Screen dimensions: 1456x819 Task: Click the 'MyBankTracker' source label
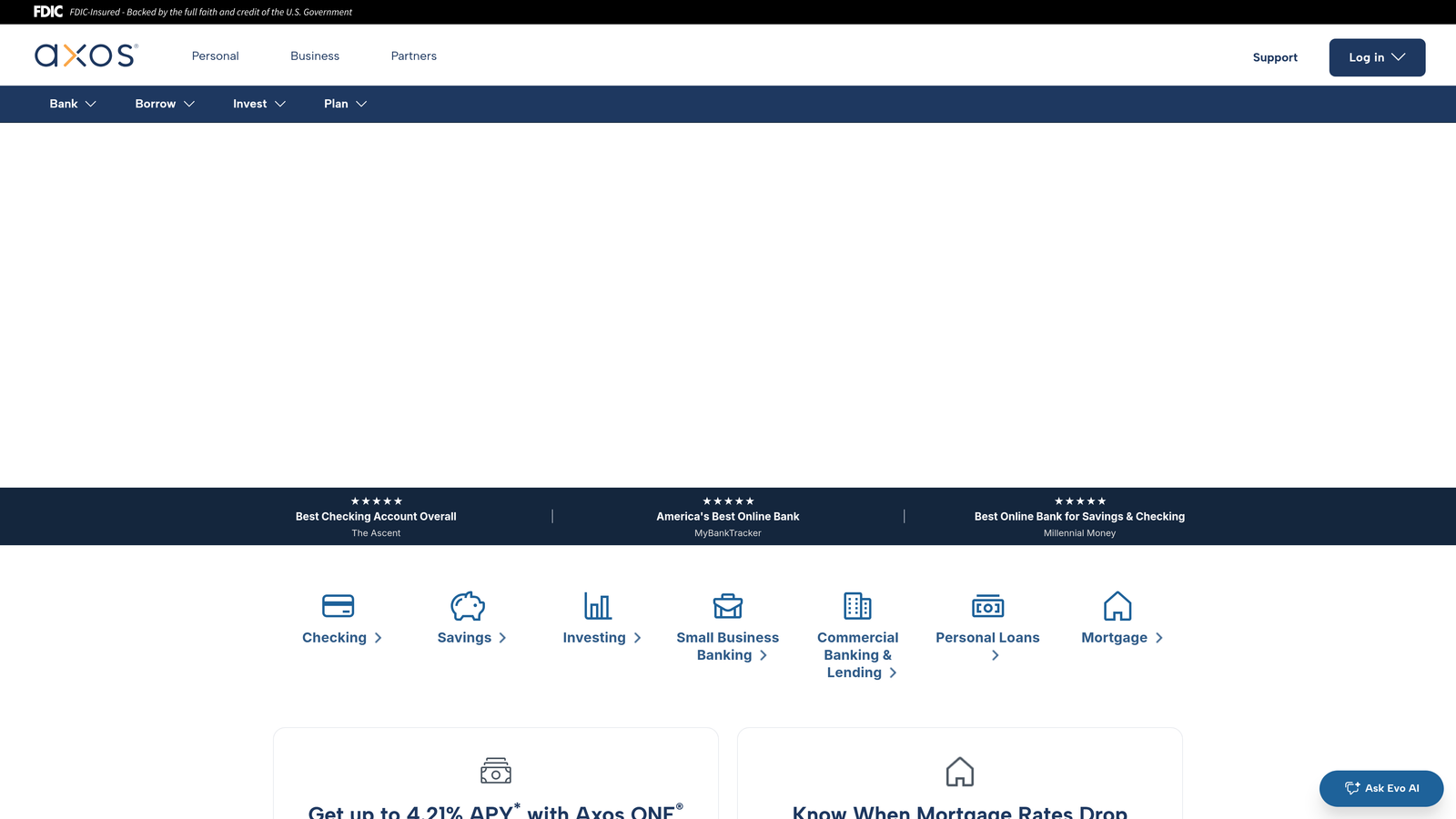728,533
